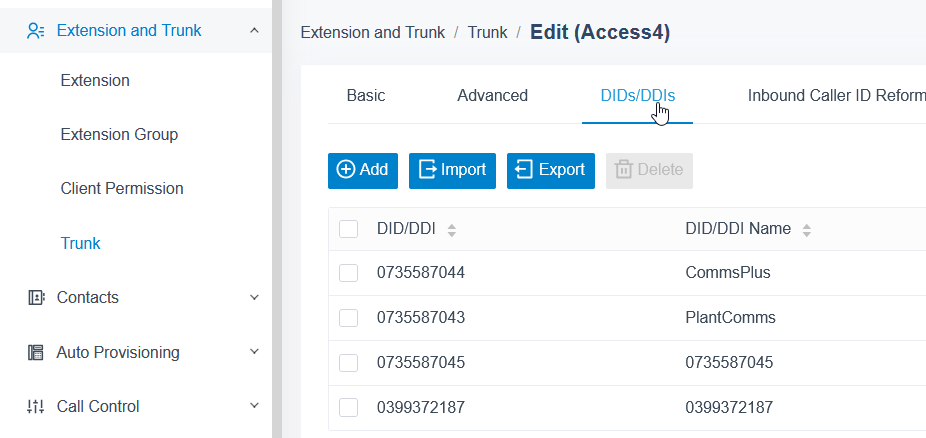Click the greyed-out Delete button
The image size is (926, 438).
coord(649,171)
